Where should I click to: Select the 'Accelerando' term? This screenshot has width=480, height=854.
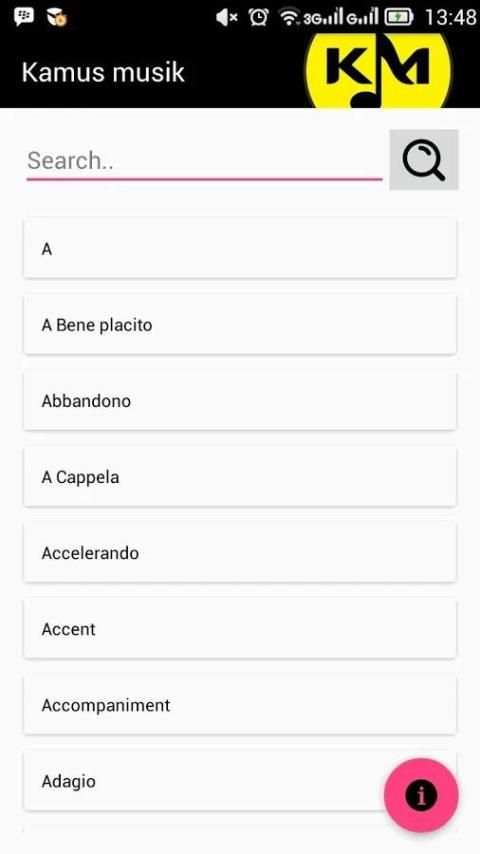[240, 553]
